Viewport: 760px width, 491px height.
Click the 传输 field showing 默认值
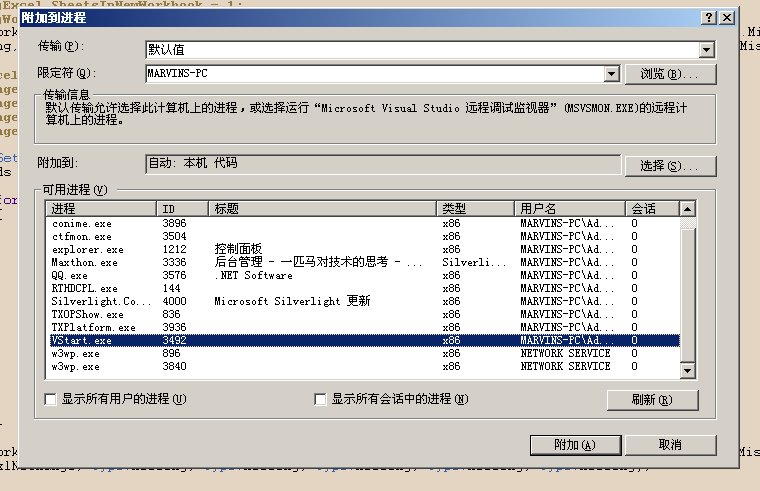click(x=430, y=49)
